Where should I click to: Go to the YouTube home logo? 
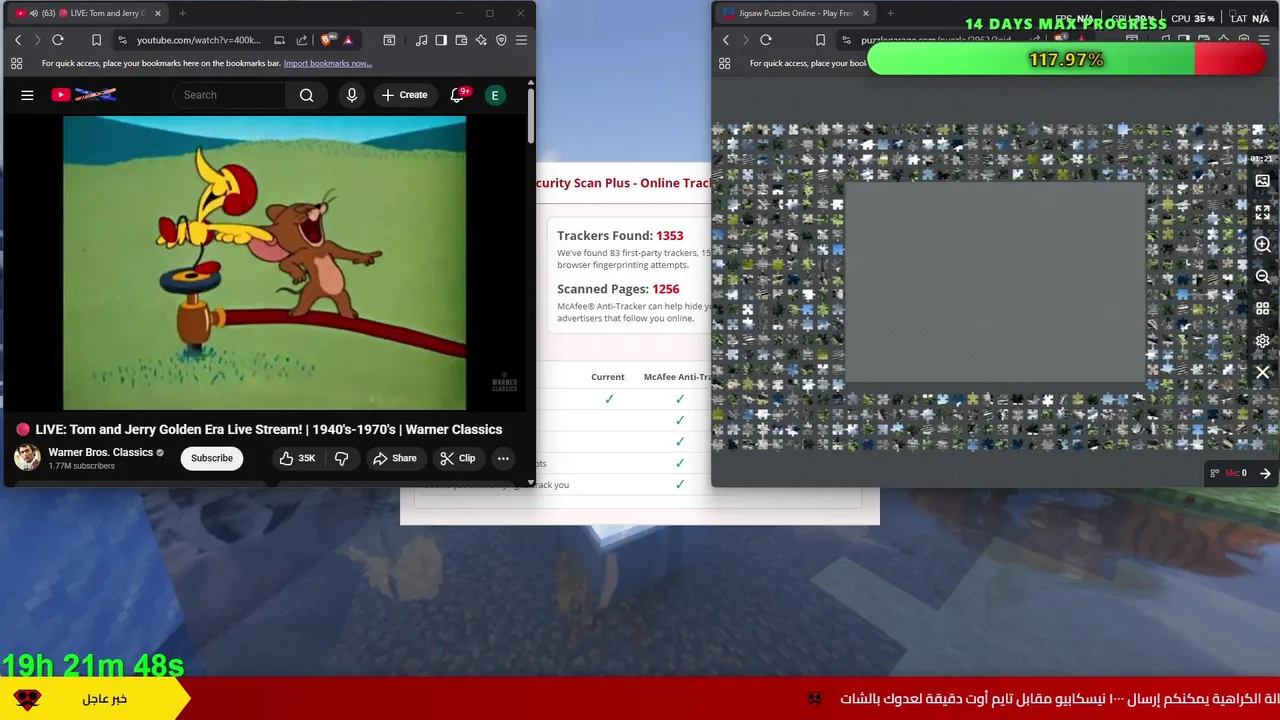[x=84, y=95]
